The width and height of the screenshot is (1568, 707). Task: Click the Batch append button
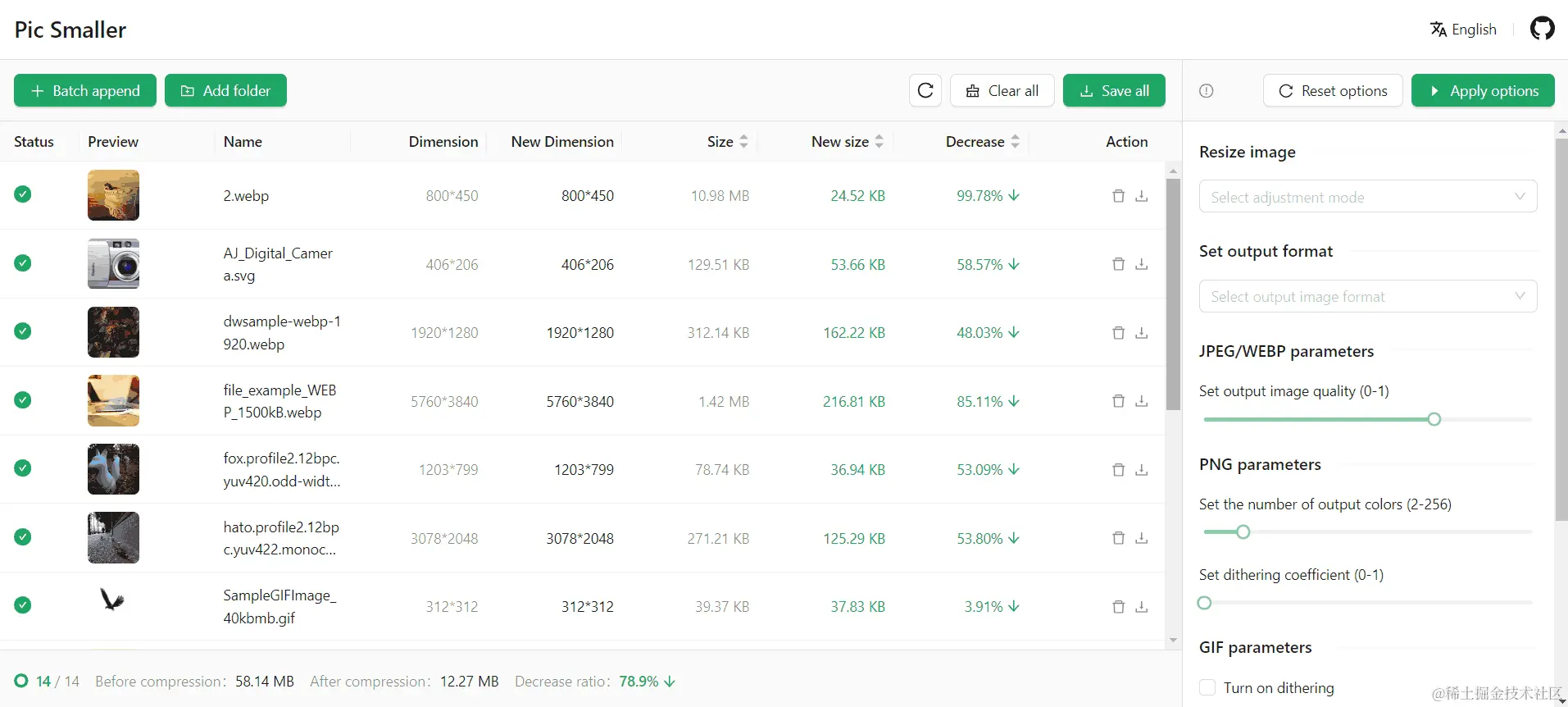click(85, 90)
